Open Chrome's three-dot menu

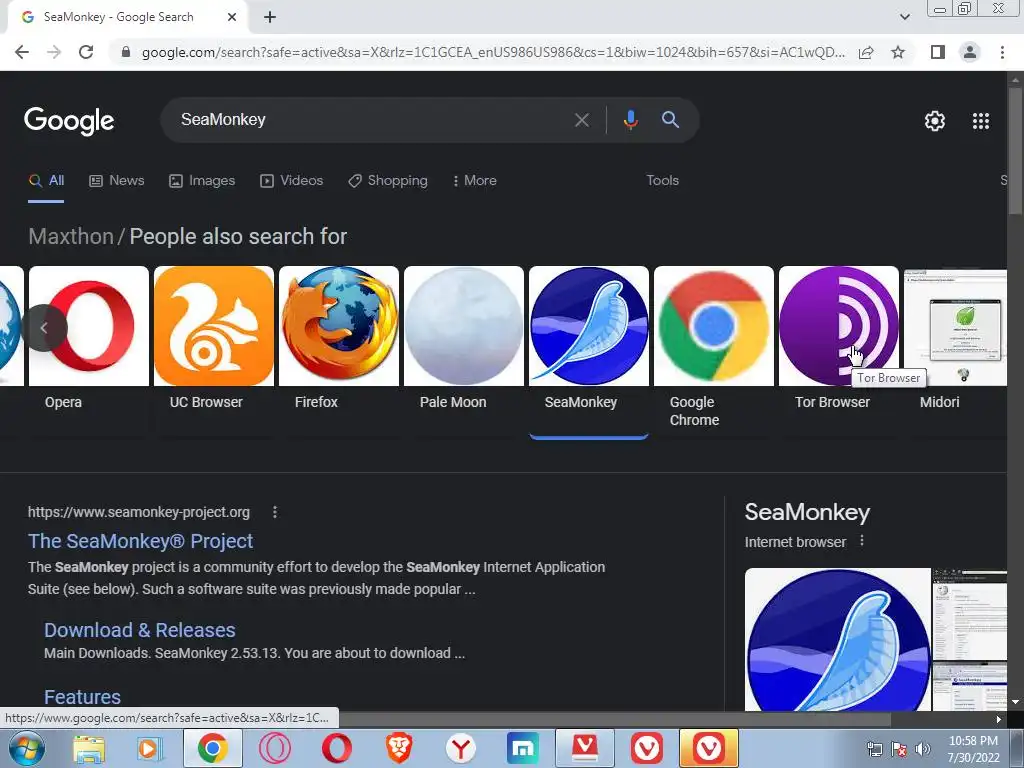click(1002, 52)
